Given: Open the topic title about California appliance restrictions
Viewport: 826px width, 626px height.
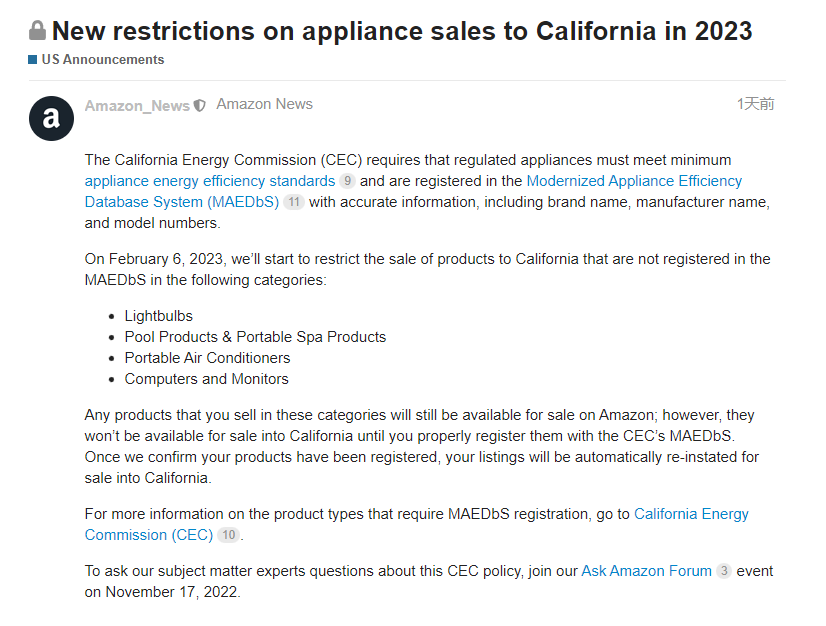Looking at the screenshot, I should pyautogui.click(x=402, y=30).
